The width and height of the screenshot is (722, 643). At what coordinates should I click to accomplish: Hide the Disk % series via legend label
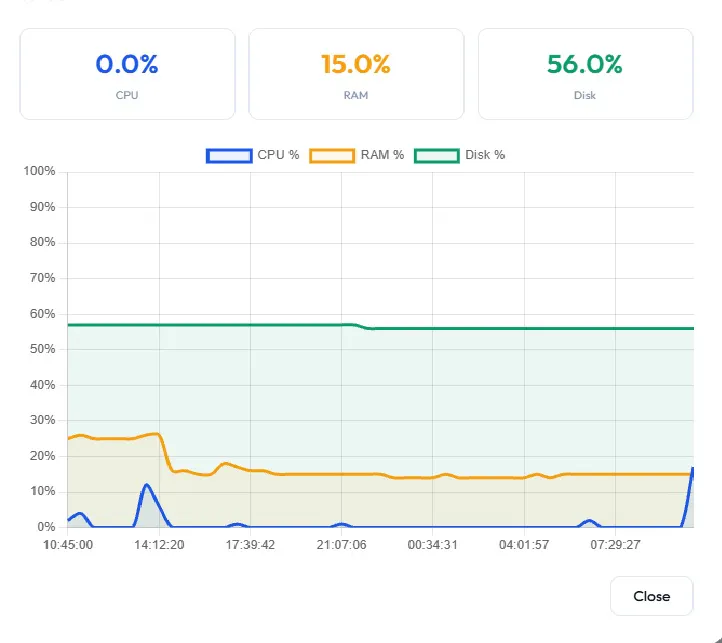point(485,155)
